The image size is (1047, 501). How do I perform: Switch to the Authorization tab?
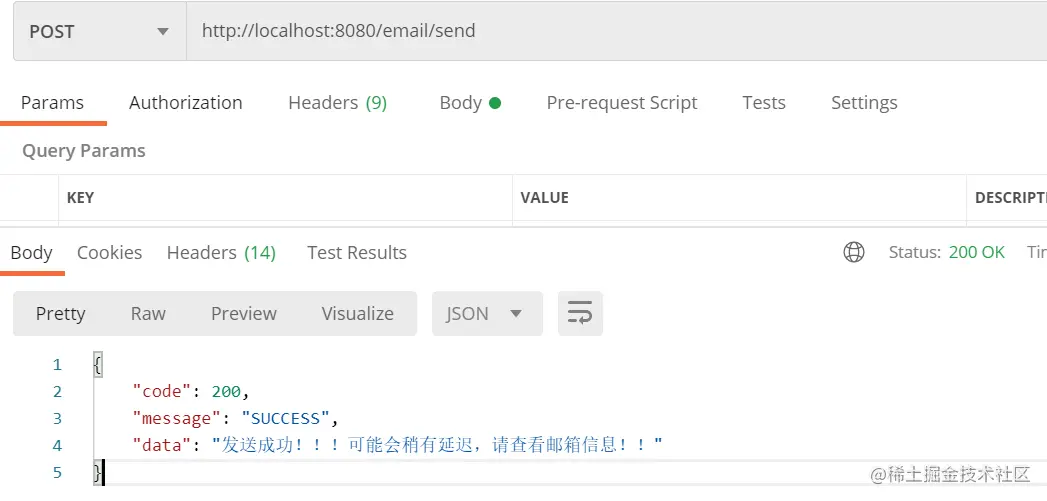click(x=186, y=103)
